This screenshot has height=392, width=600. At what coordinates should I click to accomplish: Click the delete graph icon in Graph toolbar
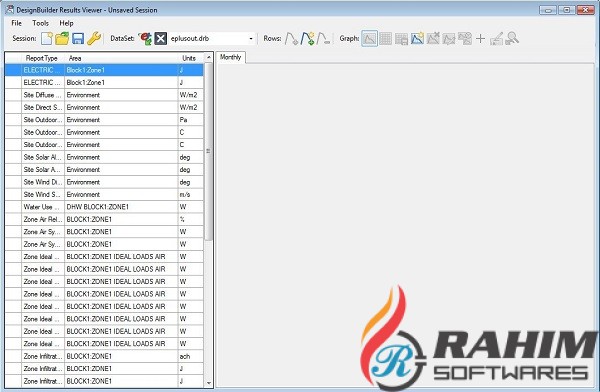coord(433,38)
